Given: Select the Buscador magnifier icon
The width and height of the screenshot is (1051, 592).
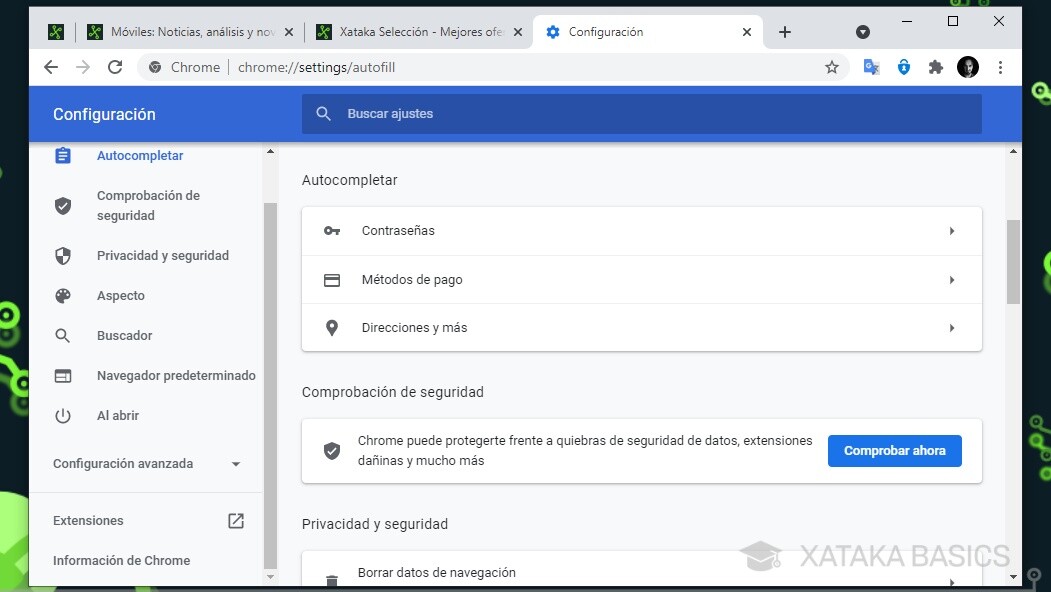Looking at the screenshot, I should [x=62, y=335].
